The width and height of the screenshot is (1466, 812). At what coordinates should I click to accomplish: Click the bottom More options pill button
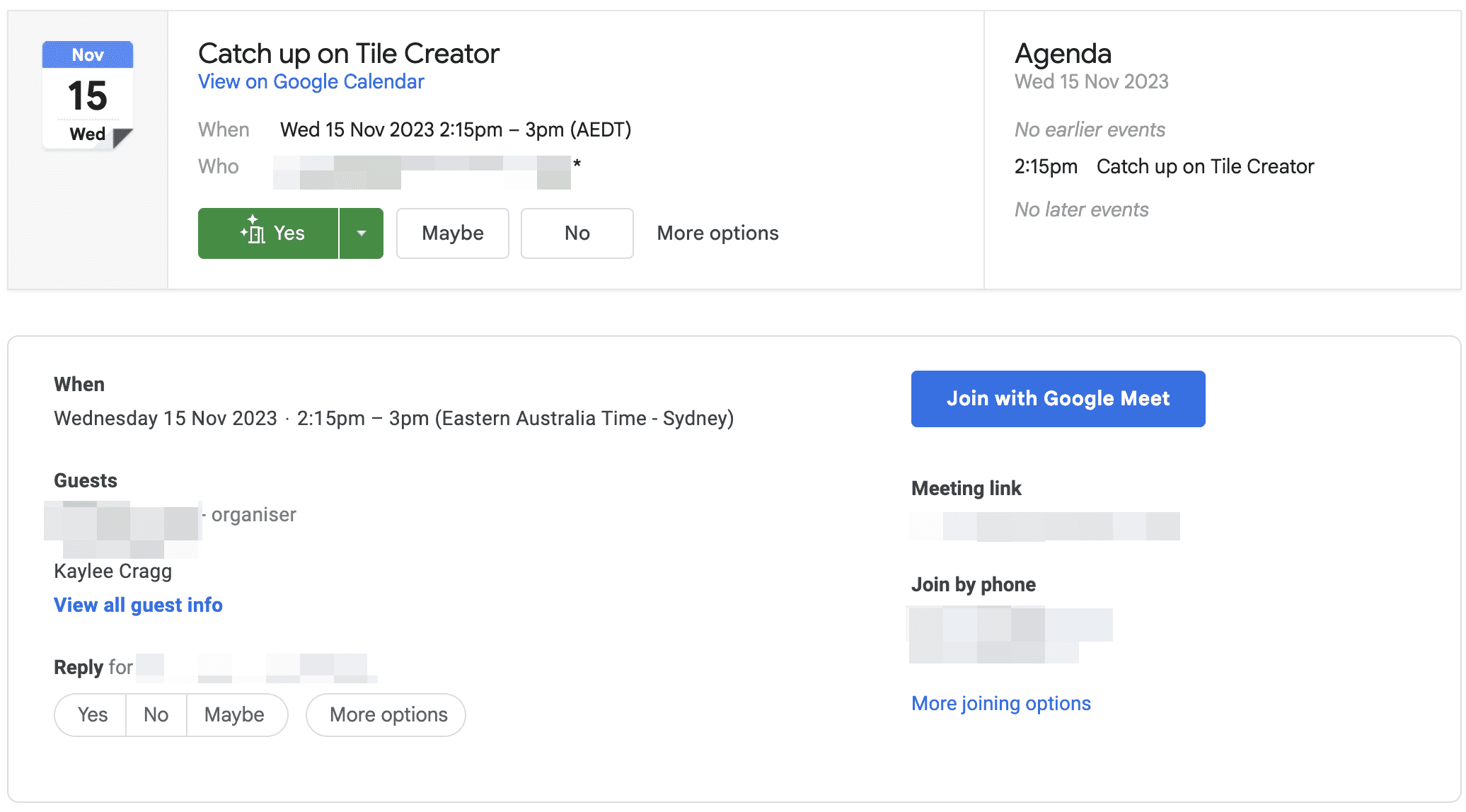(388, 715)
